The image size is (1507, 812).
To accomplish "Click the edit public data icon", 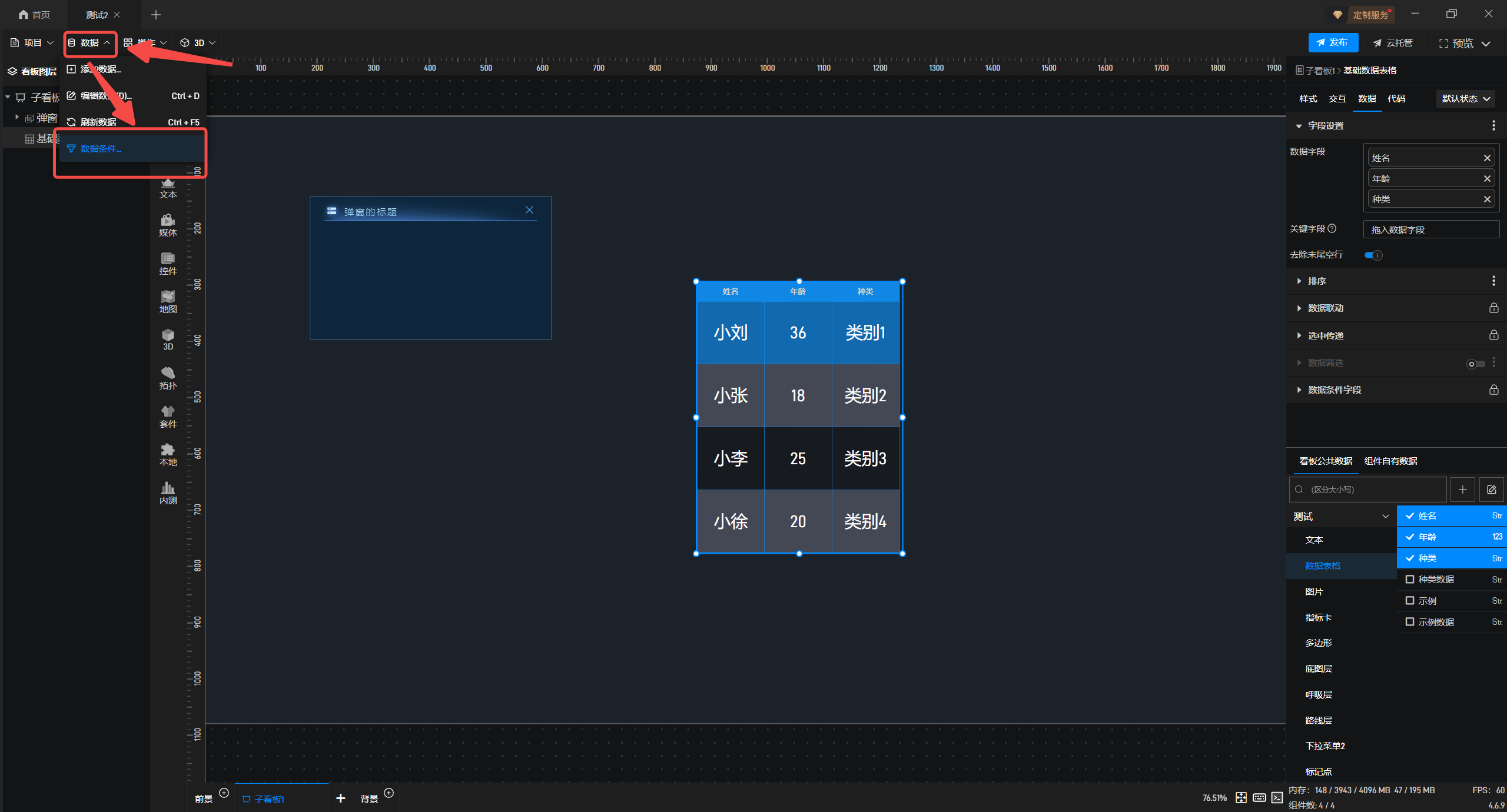I will [1492, 490].
